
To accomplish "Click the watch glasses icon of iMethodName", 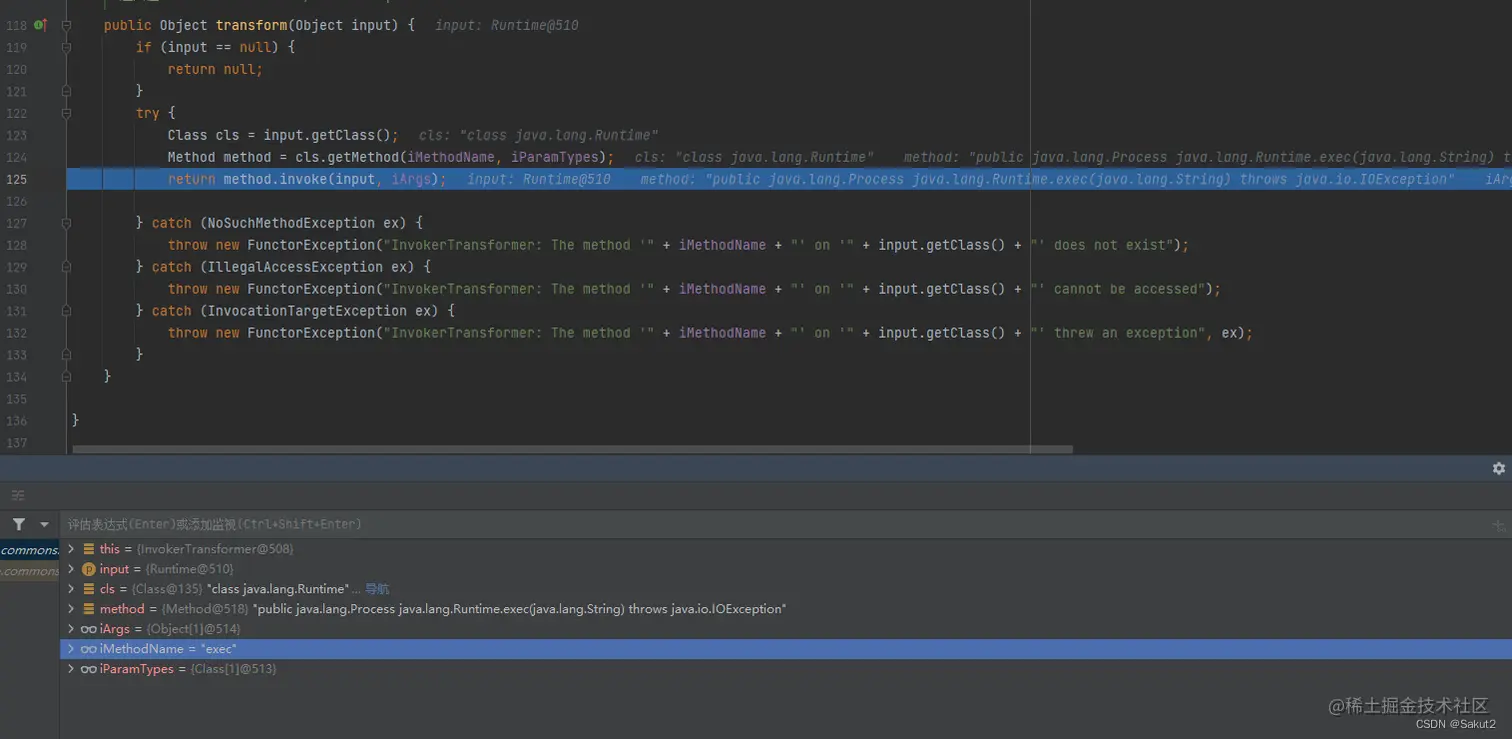I will (x=89, y=649).
